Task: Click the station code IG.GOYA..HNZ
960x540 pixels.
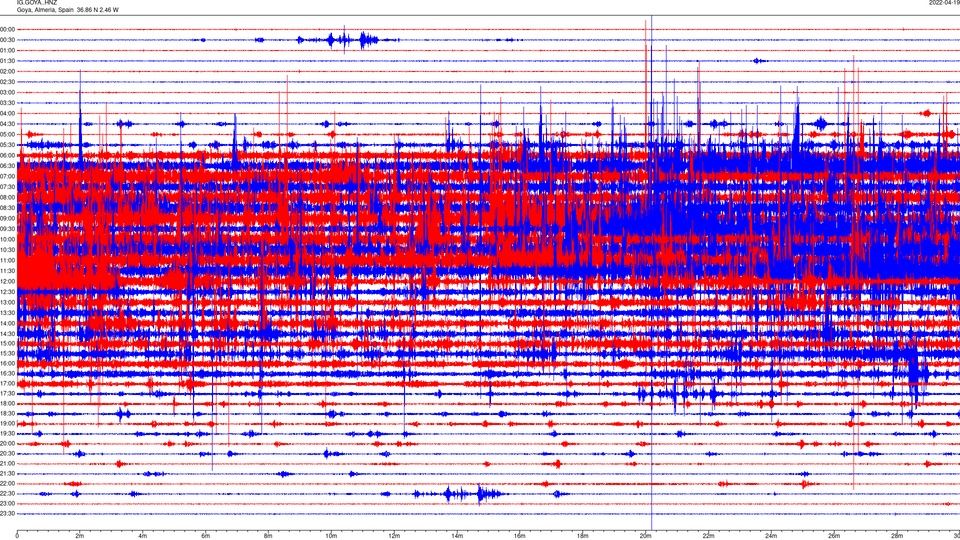Action: [37, 2]
